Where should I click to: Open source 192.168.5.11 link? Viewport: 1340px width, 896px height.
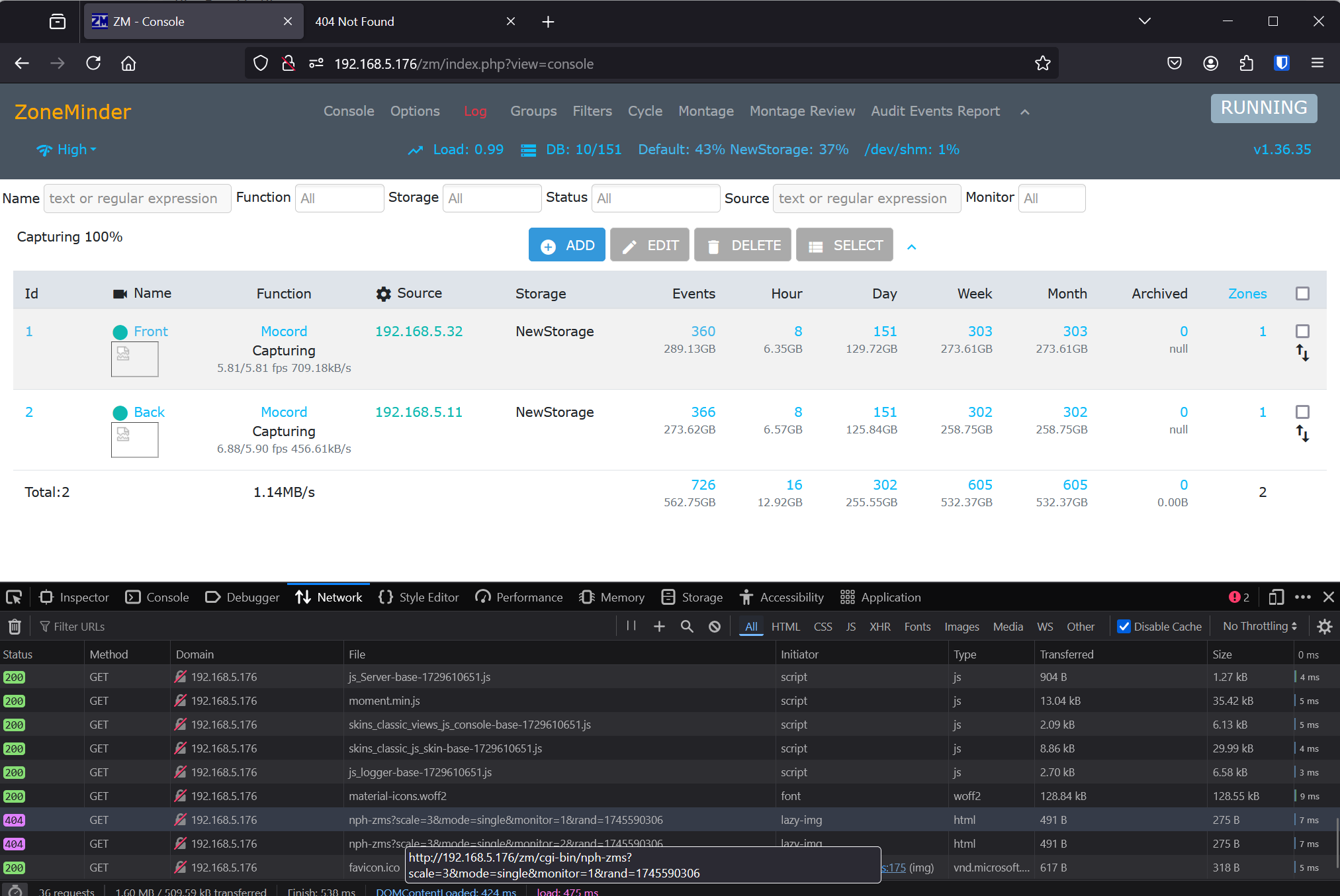click(419, 412)
